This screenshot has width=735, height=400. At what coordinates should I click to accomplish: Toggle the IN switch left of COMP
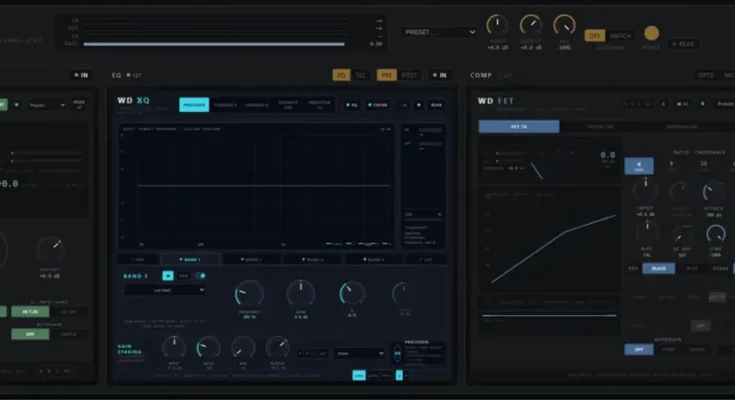click(x=440, y=75)
